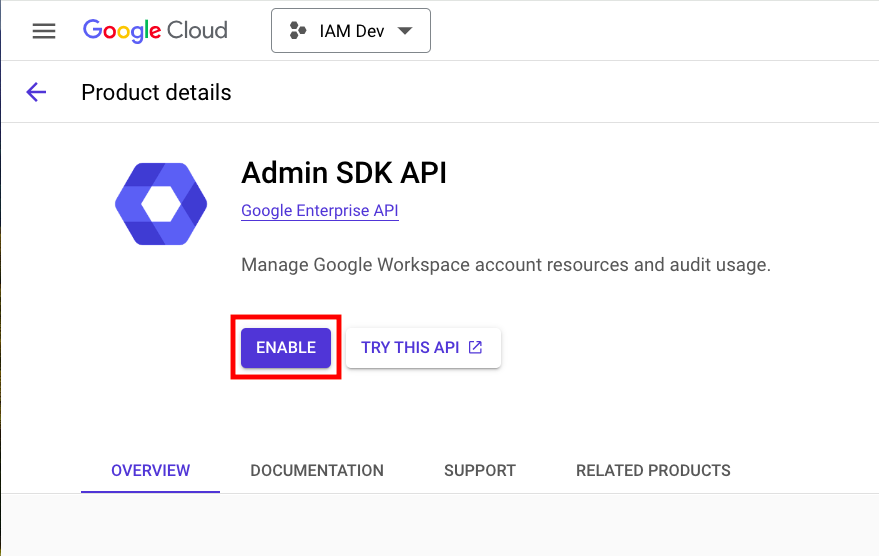Switch to the DOCUMENTATION tab
This screenshot has height=556, width=879.
click(317, 470)
